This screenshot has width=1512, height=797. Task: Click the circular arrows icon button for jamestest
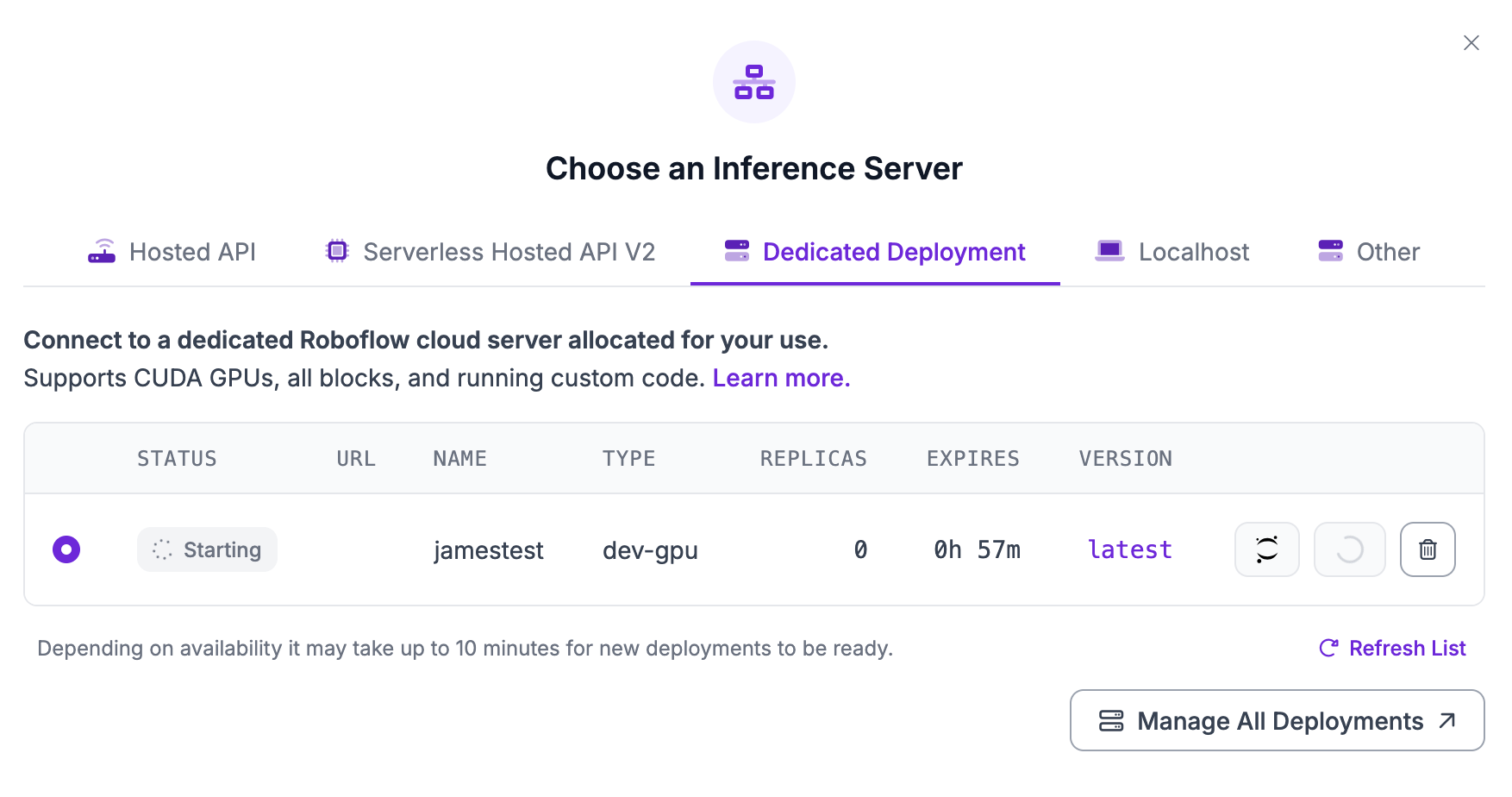[1267, 549]
